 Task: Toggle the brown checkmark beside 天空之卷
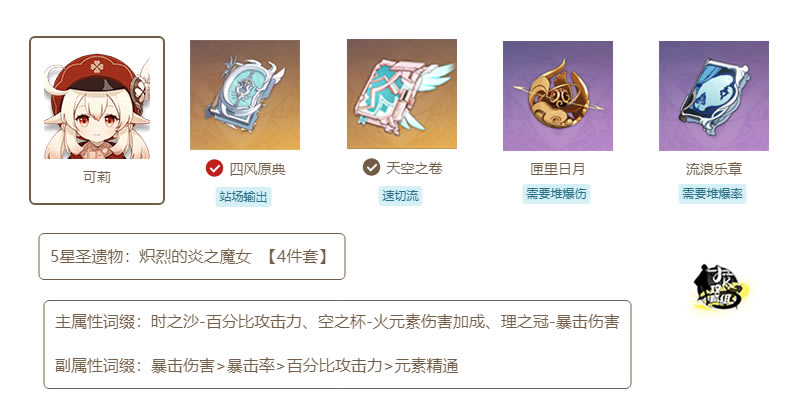point(371,167)
